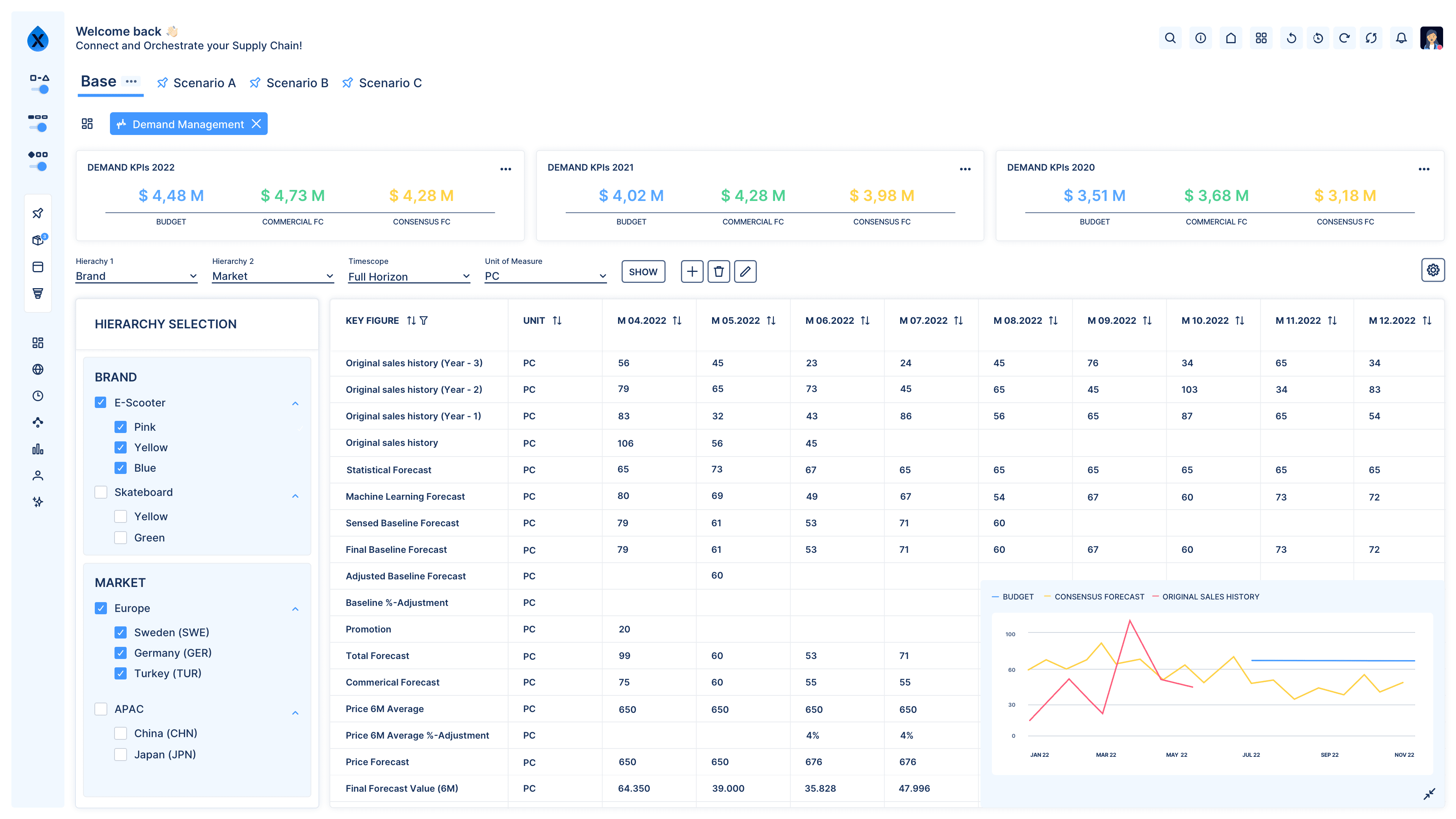Enable the APAC market checkbox
Image resolution: width=1456 pixels, height=819 pixels.
point(100,709)
